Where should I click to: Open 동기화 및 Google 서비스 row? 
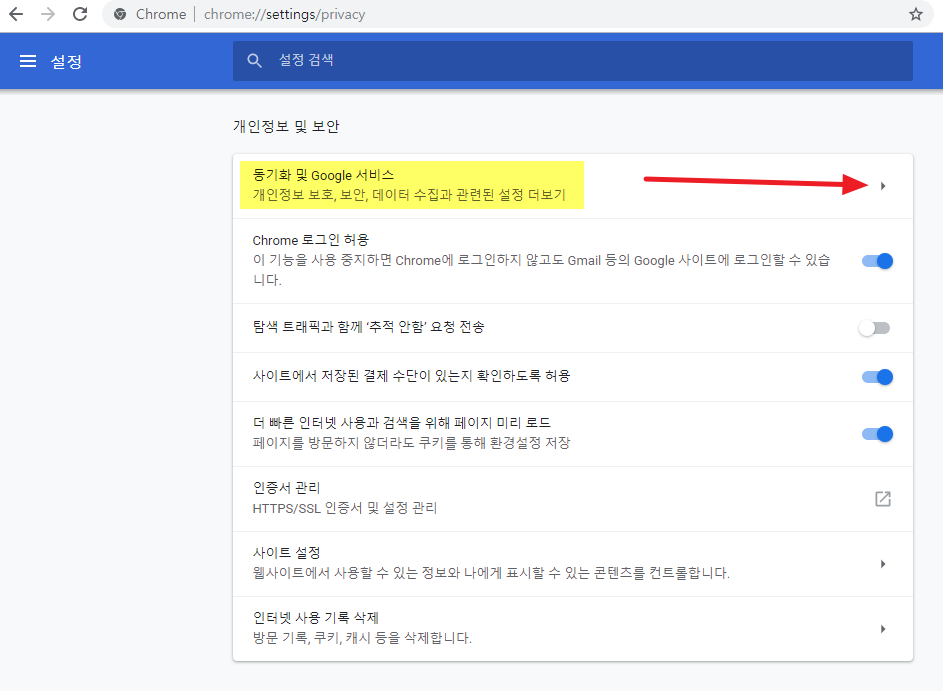click(573, 186)
